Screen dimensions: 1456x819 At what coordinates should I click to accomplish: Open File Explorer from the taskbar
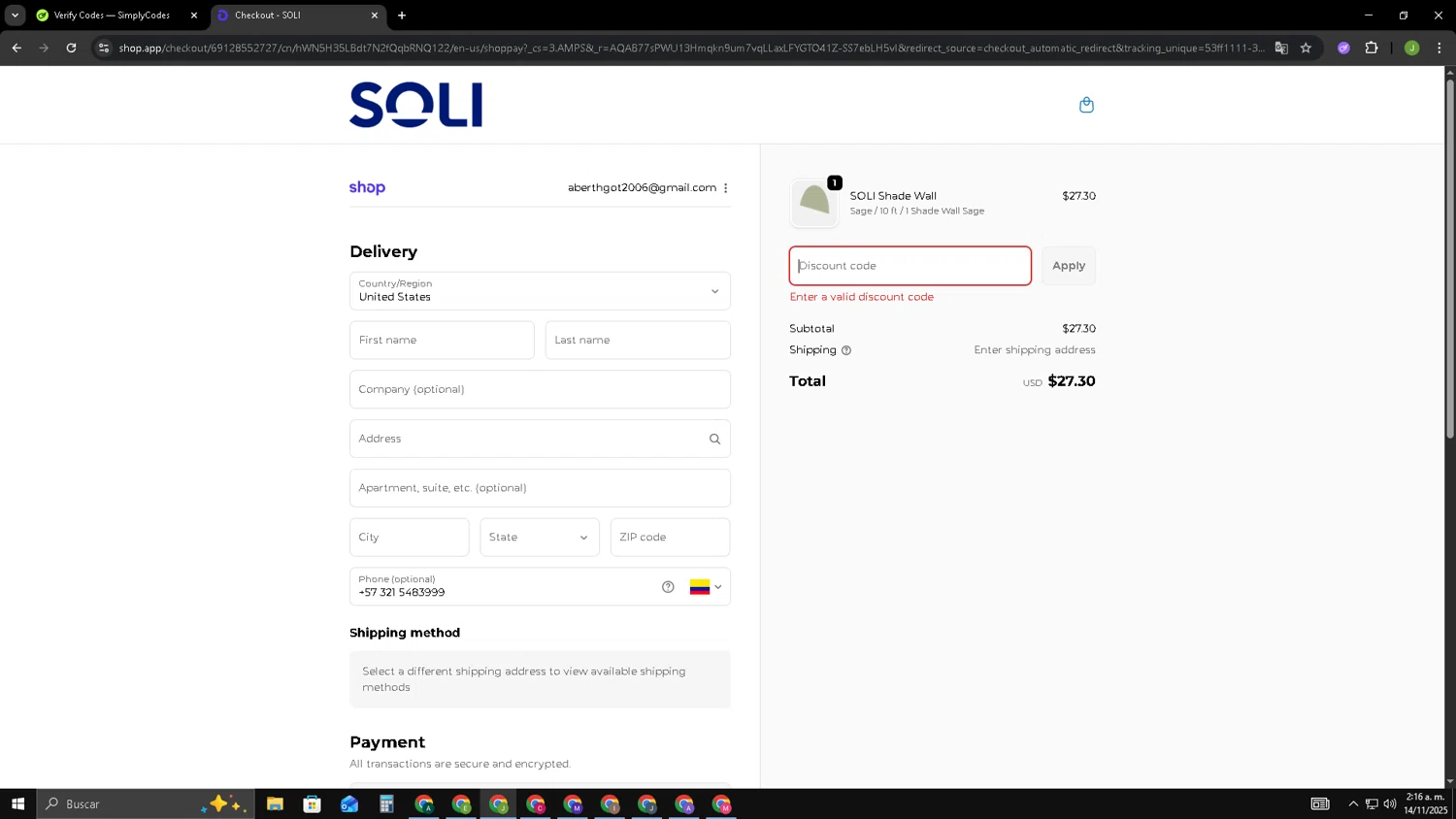(275, 803)
